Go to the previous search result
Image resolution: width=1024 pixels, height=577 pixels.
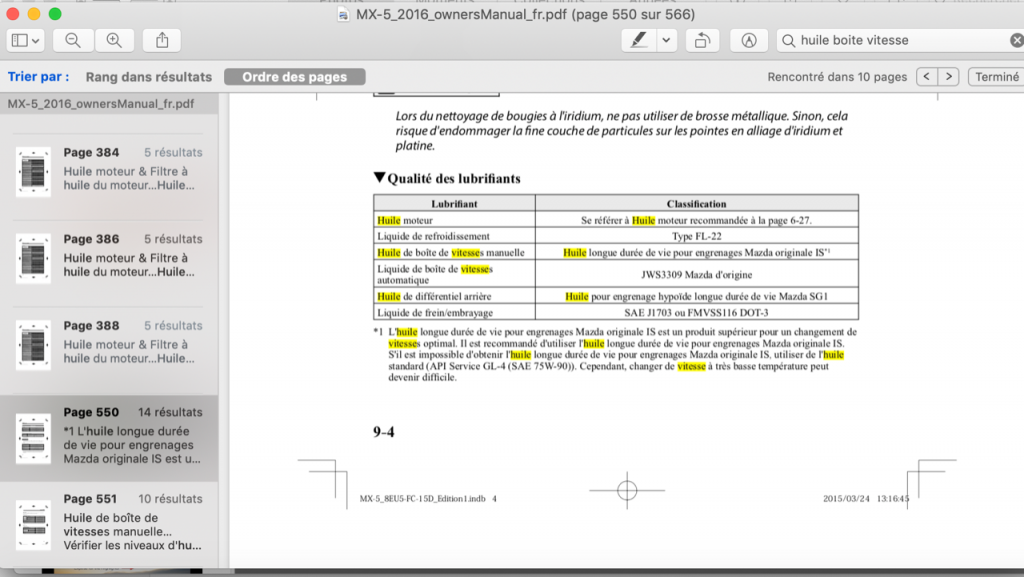click(927, 77)
